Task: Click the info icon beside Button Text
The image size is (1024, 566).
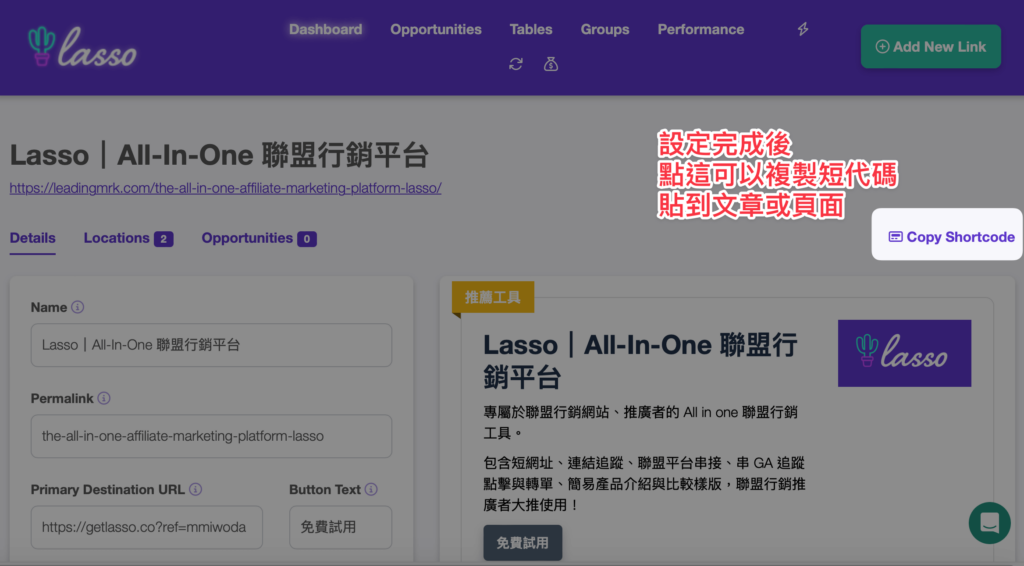Action: 371,489
